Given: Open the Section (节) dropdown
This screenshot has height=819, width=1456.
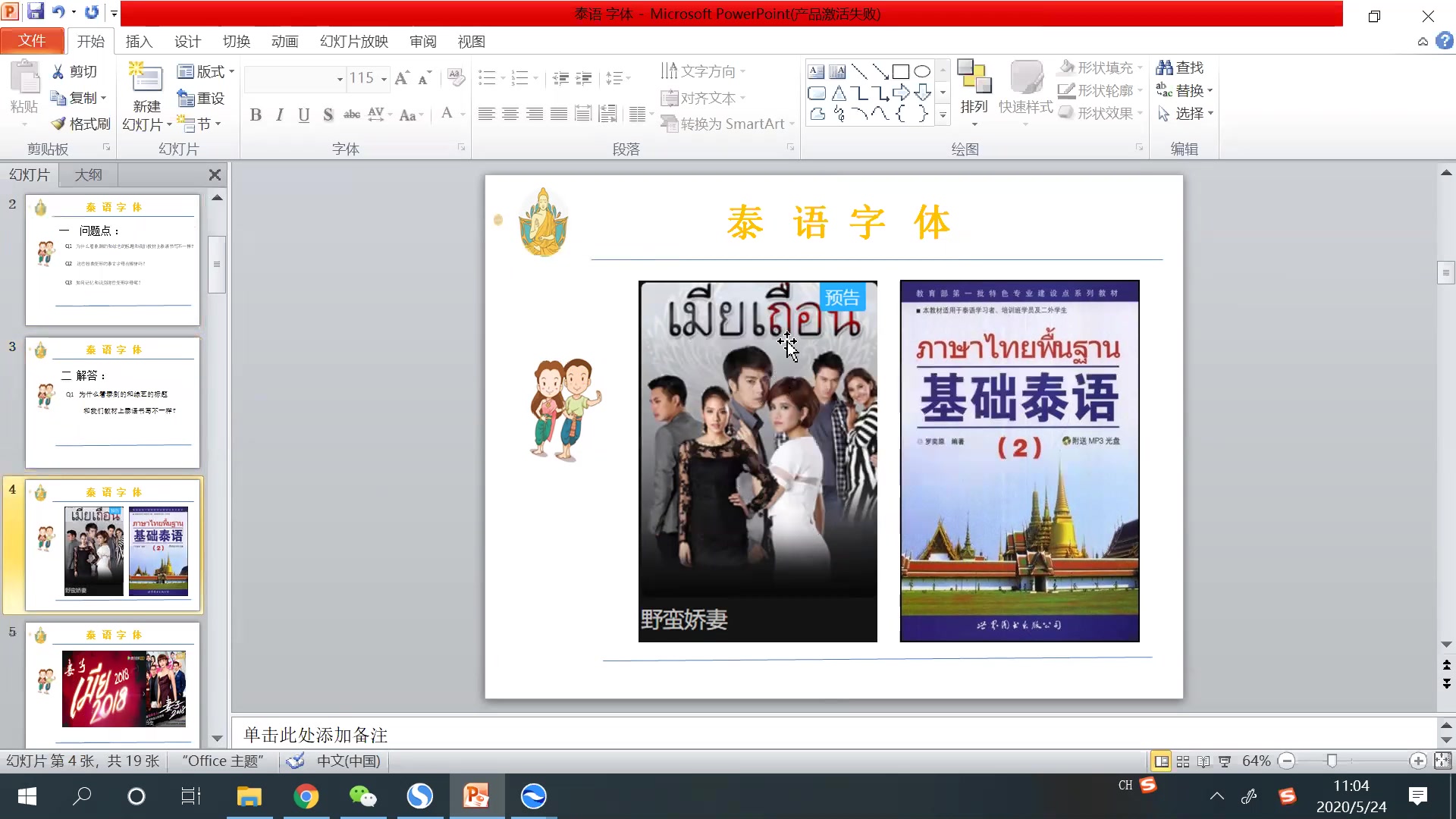Looking at the screenshot, I should pos(199,124).
